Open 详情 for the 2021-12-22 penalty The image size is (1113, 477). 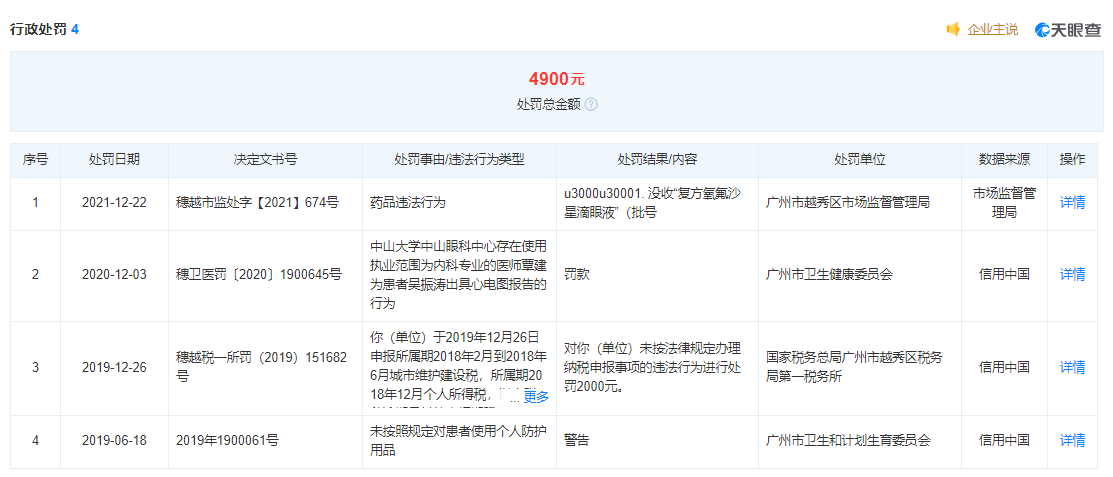[1072, 203]
